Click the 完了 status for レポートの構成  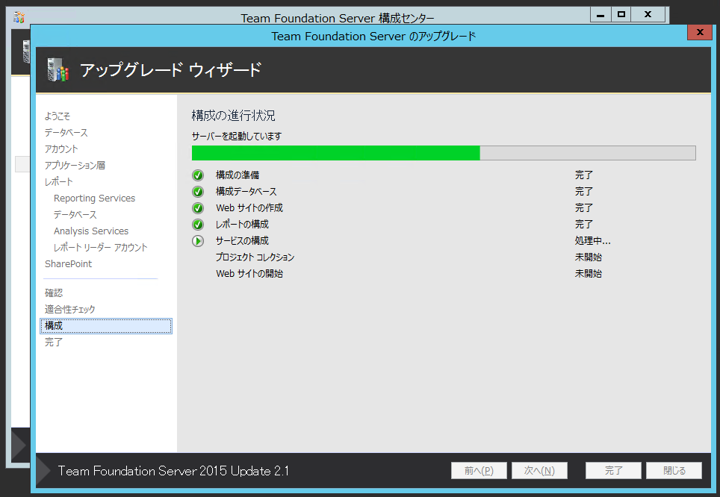pos(584,225)
